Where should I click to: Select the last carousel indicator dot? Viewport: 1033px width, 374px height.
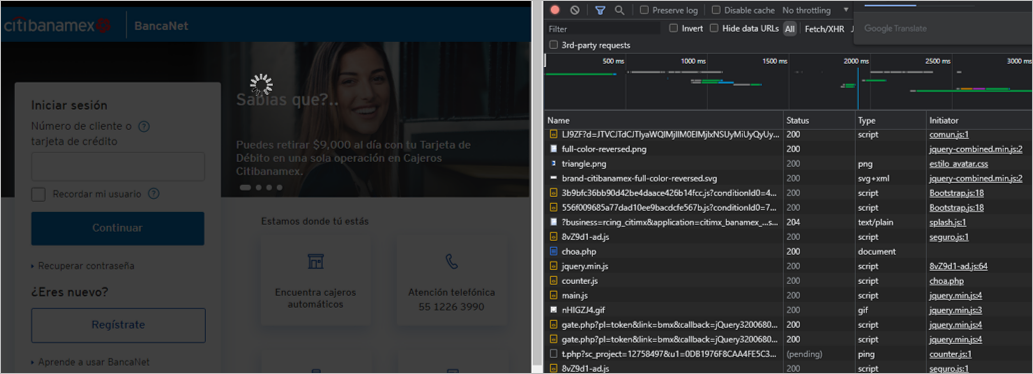pyautogui.click(x=279, y=188)
